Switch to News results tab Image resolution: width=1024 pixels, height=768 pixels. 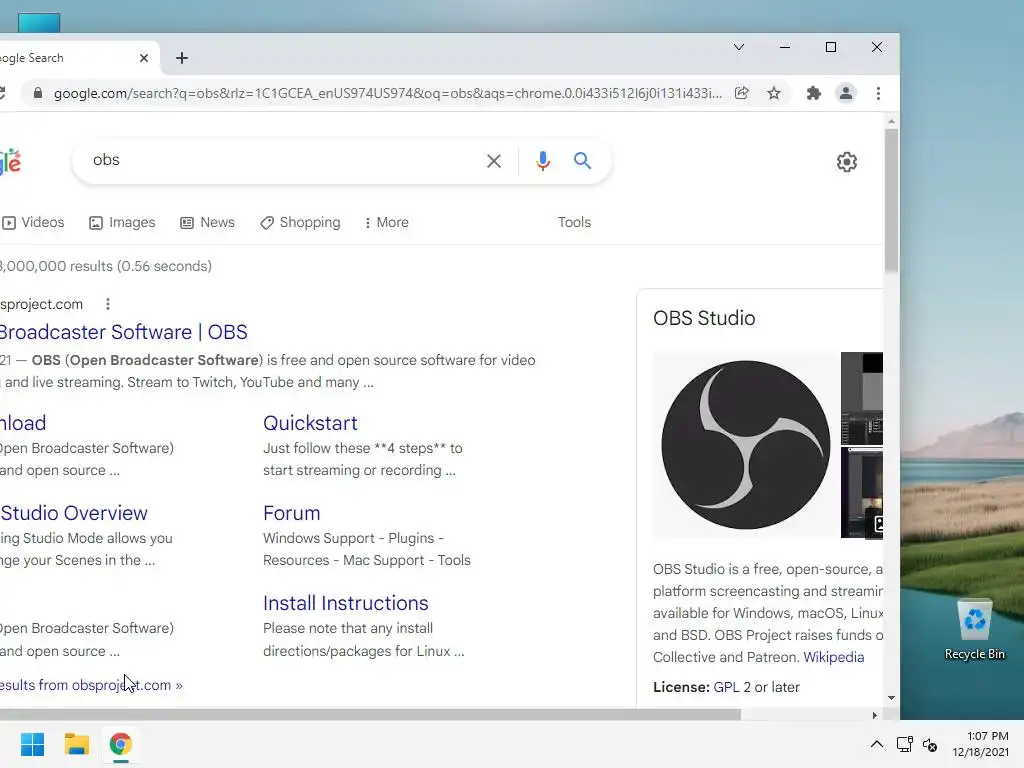207,223
